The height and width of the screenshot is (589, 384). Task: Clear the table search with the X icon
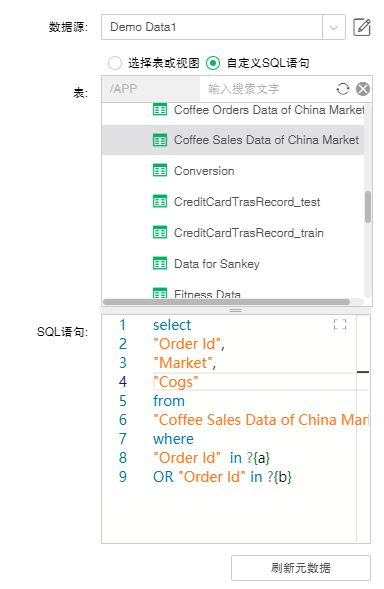(363, 89)
